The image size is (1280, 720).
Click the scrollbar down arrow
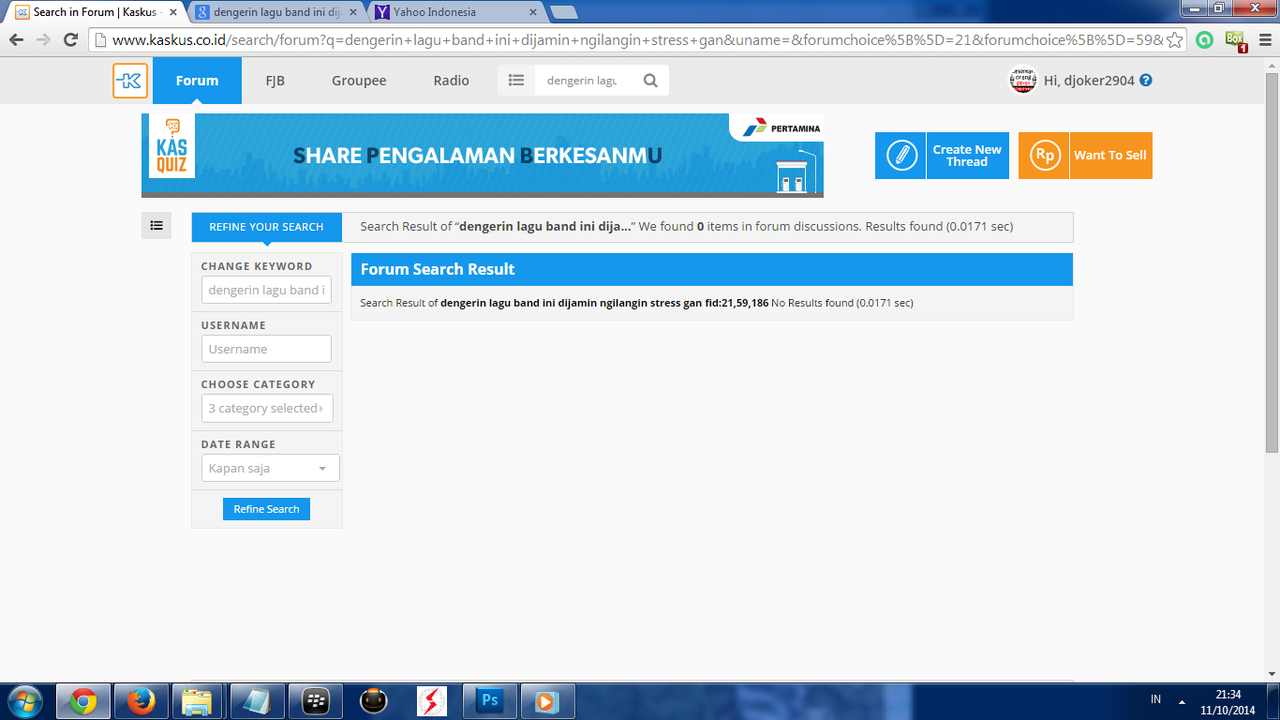1272,674
